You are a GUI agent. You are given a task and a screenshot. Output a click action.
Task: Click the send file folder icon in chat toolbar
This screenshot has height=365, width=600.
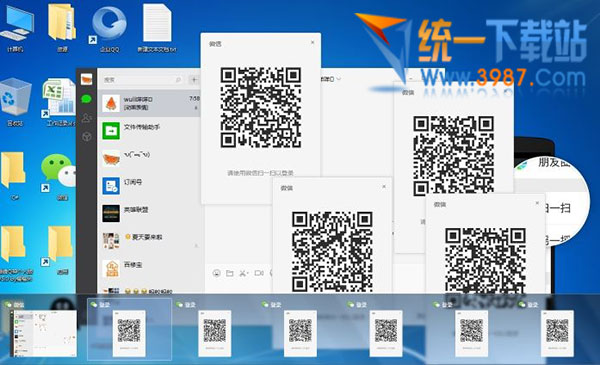coord(230,273)
